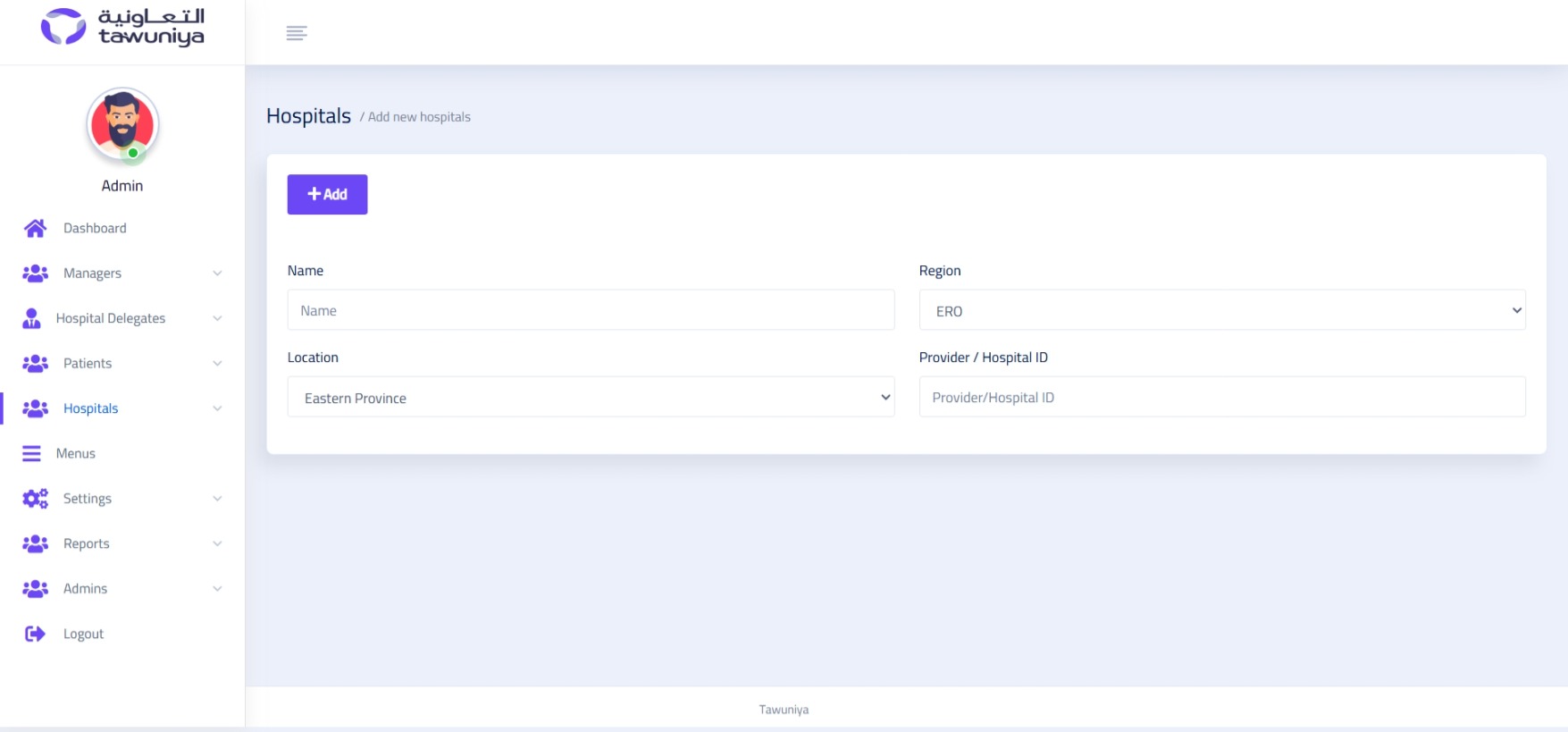Expand the Reports submenu chevron
The height and width of the screenshot is (732, 1568).
click(217, 543)
